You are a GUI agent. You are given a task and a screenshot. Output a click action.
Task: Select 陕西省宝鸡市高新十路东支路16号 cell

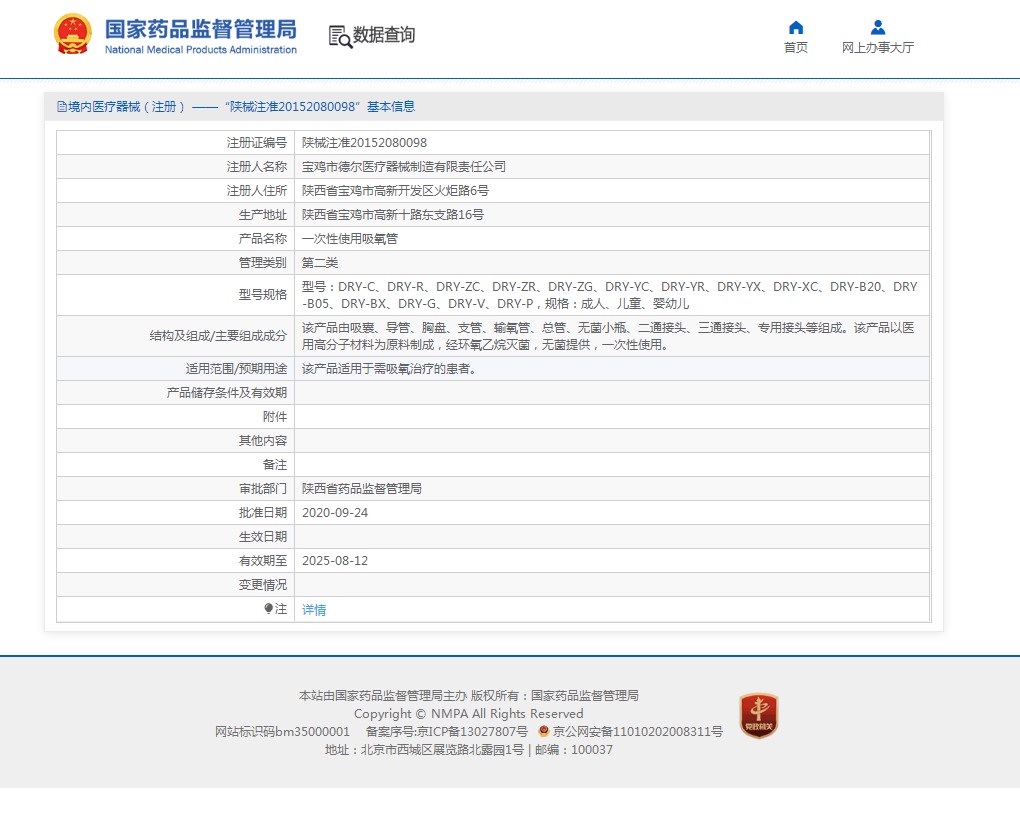393,215
